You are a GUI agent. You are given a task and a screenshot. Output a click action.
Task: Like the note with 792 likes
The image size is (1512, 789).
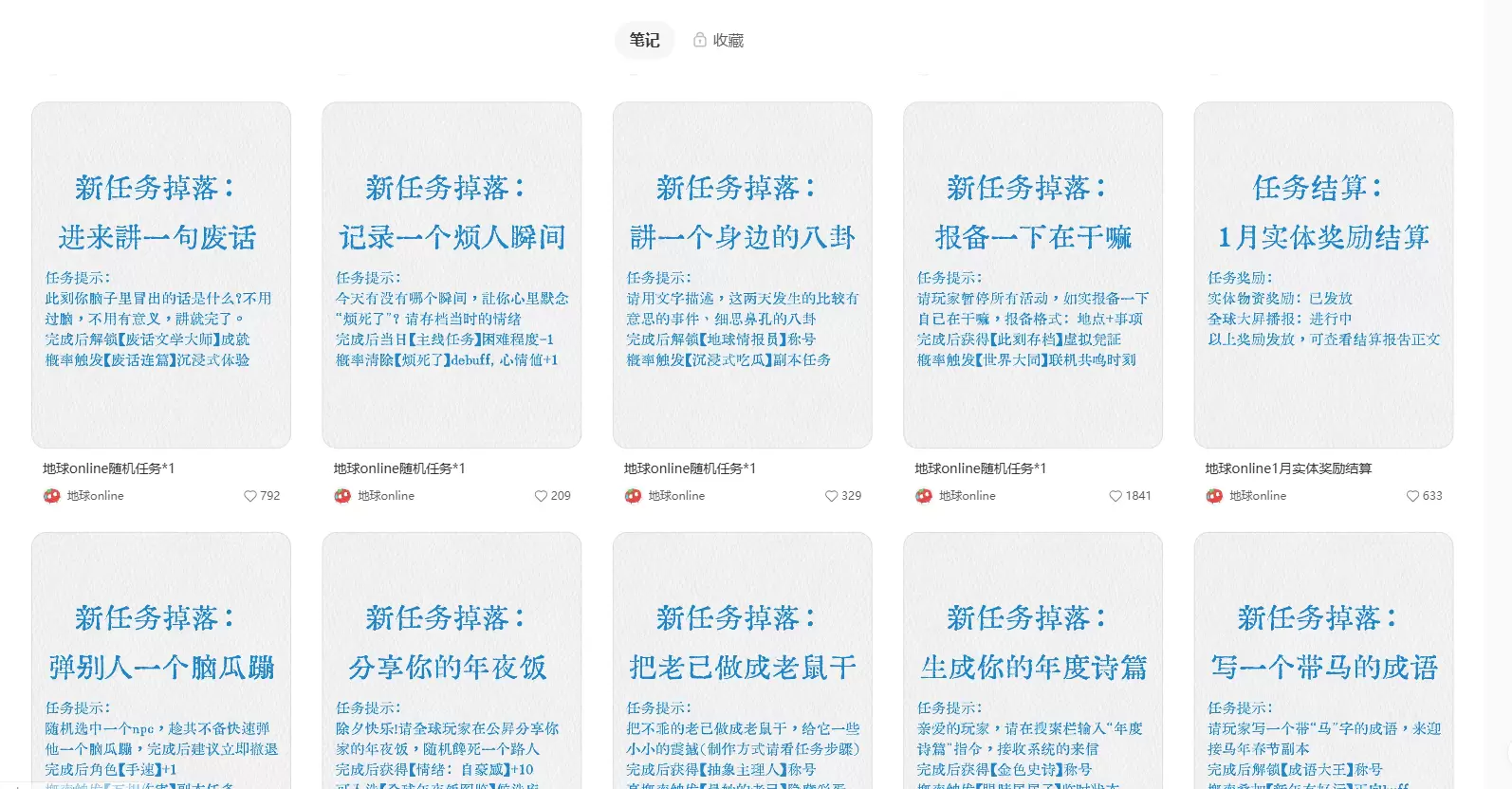[x=250, y=496]
